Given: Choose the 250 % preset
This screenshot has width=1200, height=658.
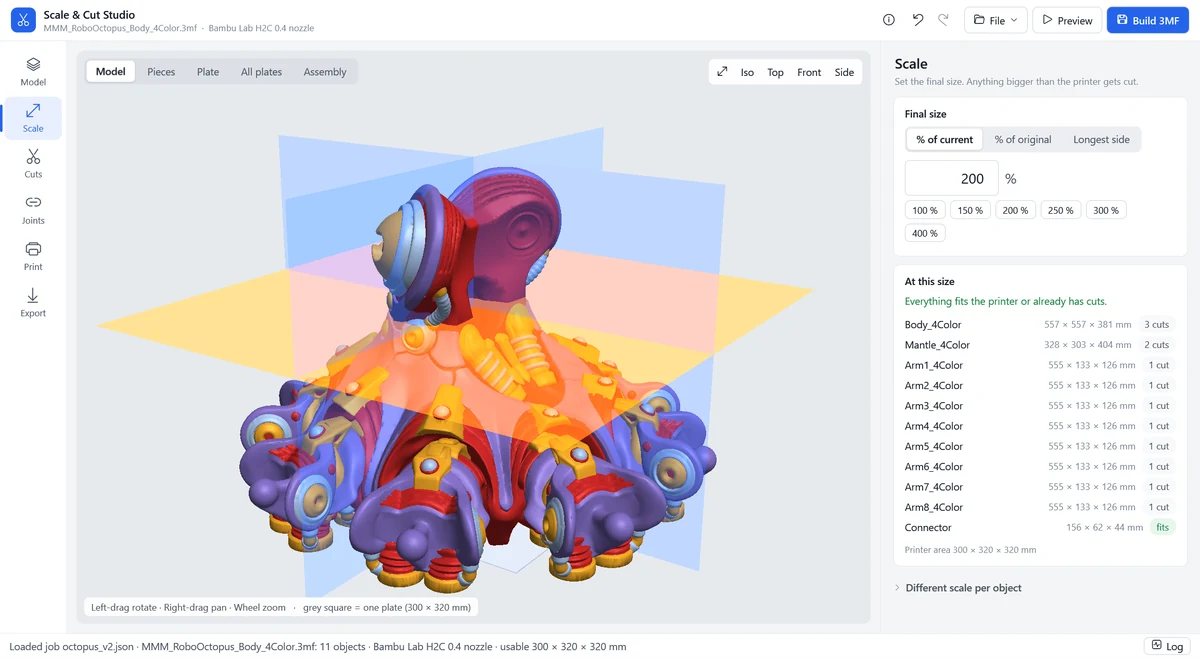Looking at the screenshot, I should click(1060, 210).
